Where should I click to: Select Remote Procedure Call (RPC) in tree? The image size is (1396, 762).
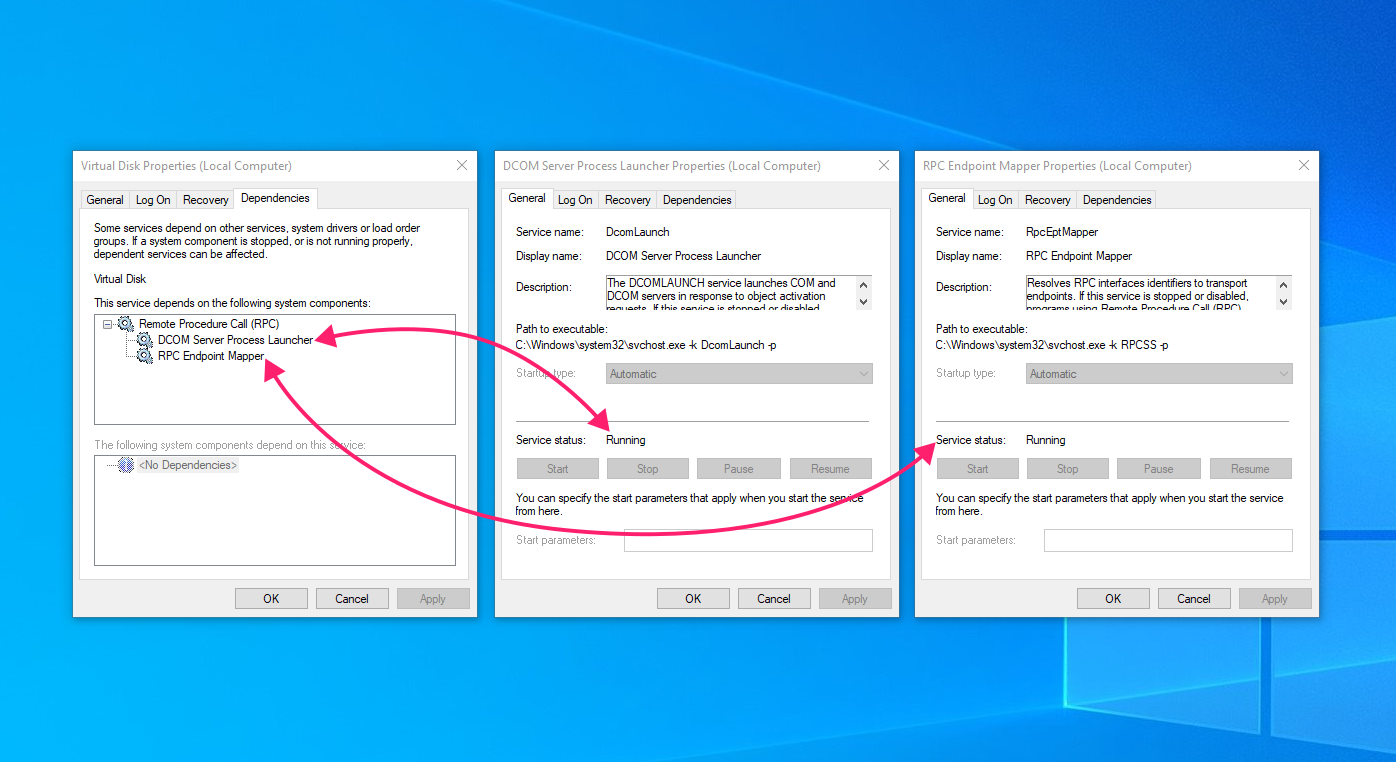pos(209,324)
